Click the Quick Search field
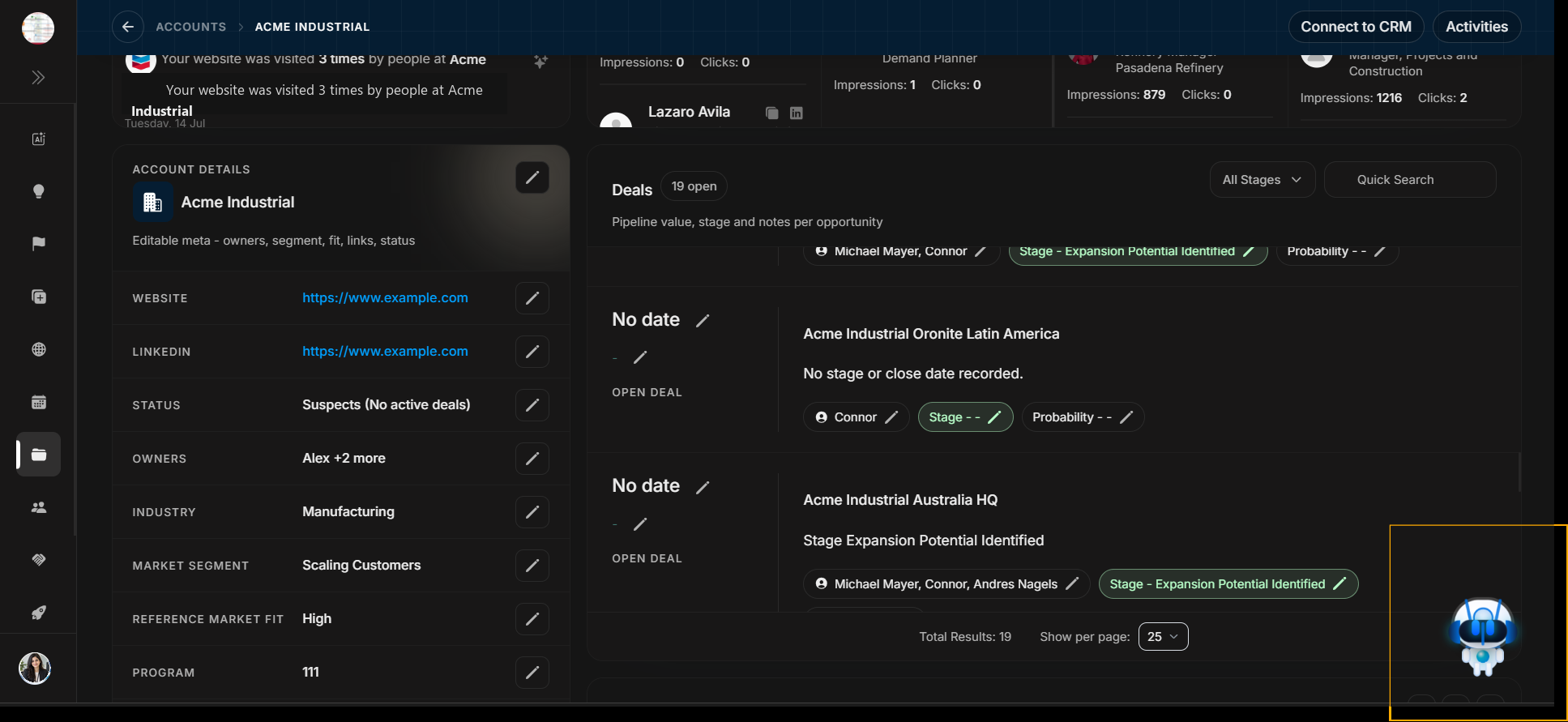 tap(1410, 180)
